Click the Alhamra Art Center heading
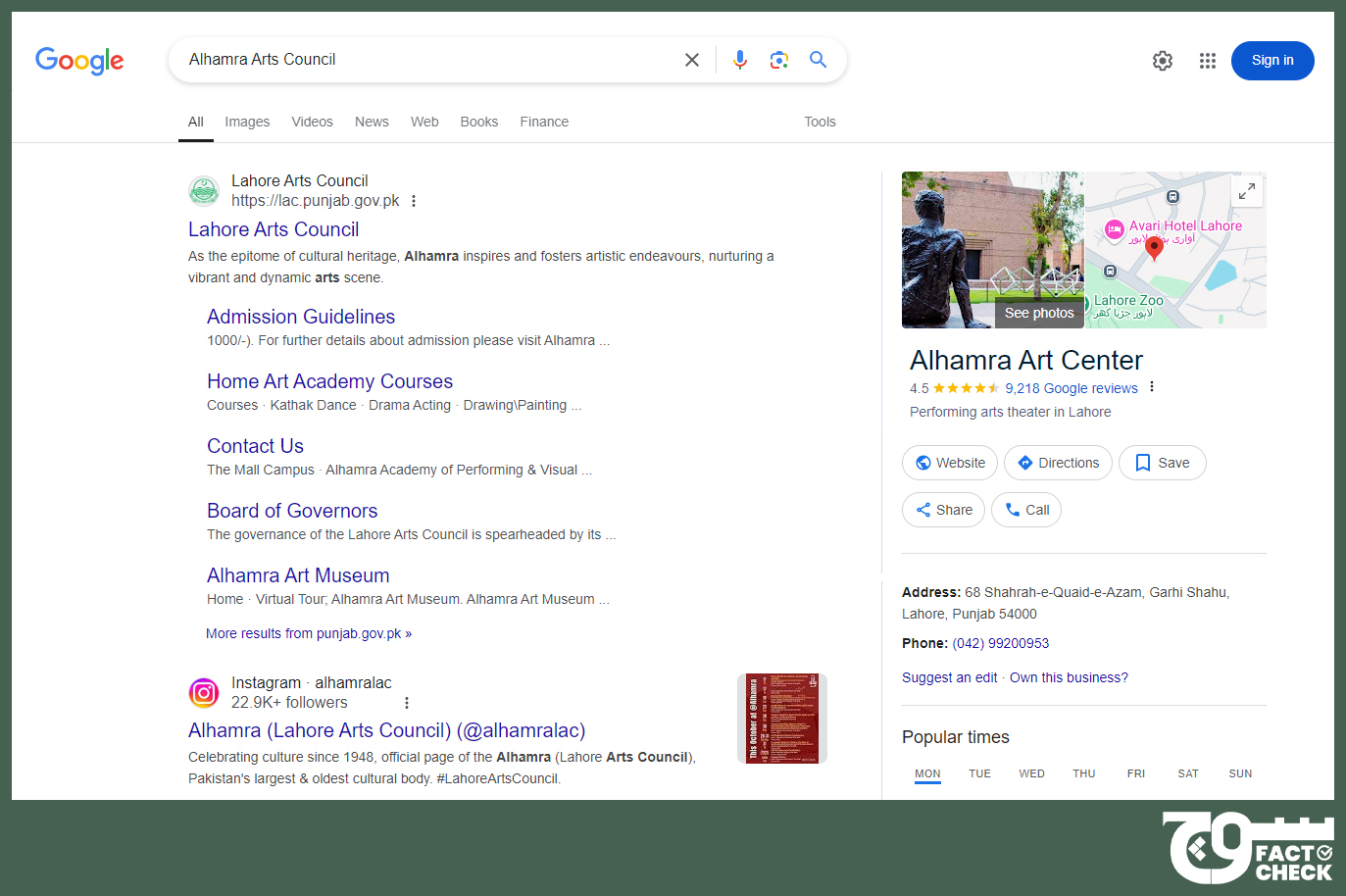The image size is (1346, 896). coord(1025,360)
